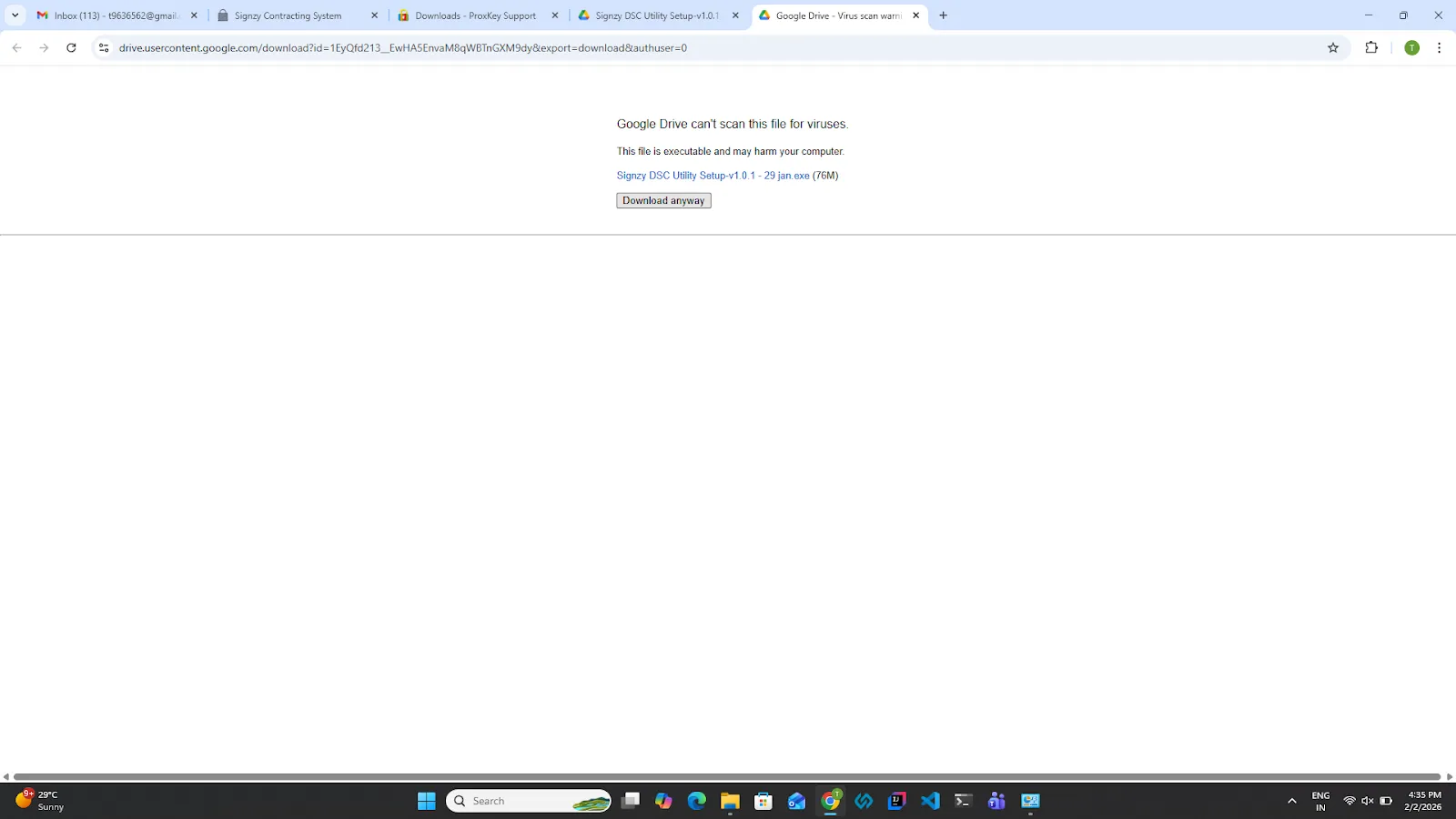
Task: Open the Windows Start menu
Action: tap(427, 801)
